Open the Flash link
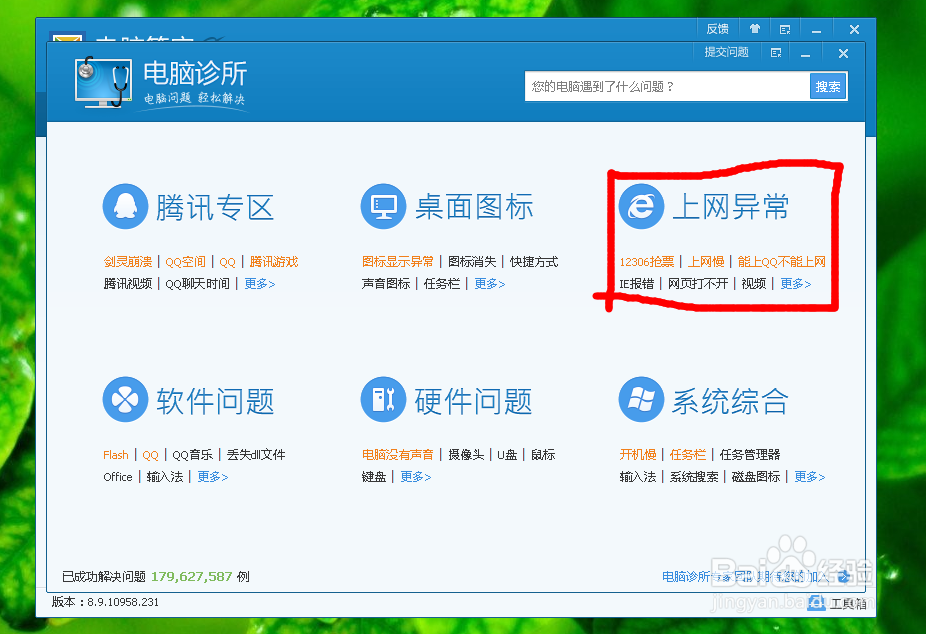 tap(116, 455)
